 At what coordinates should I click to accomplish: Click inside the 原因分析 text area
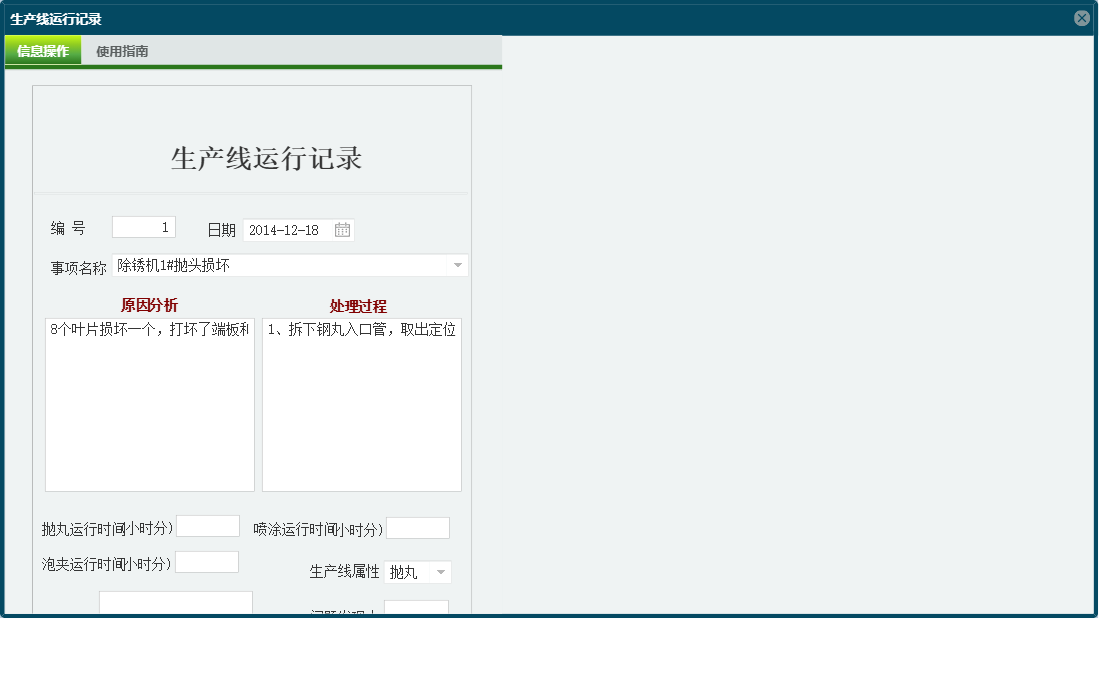[148, 400]
